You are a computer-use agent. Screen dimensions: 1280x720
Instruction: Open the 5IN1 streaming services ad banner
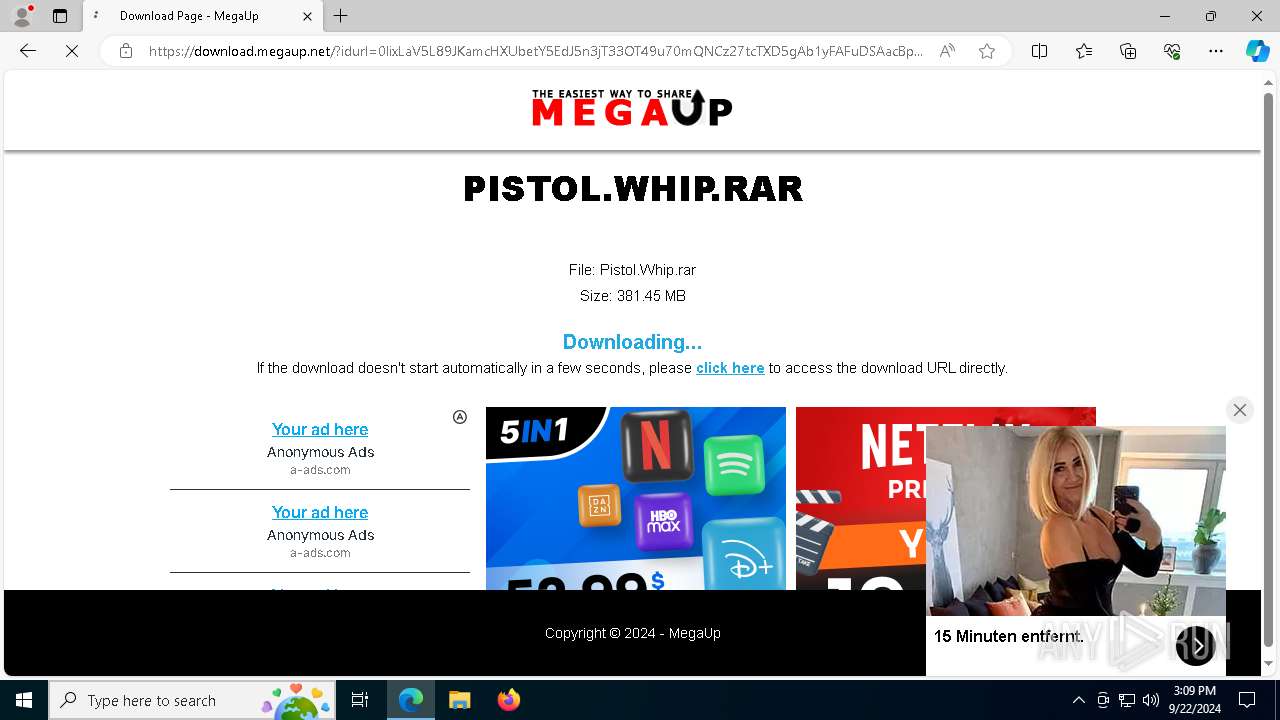point(636,498)
